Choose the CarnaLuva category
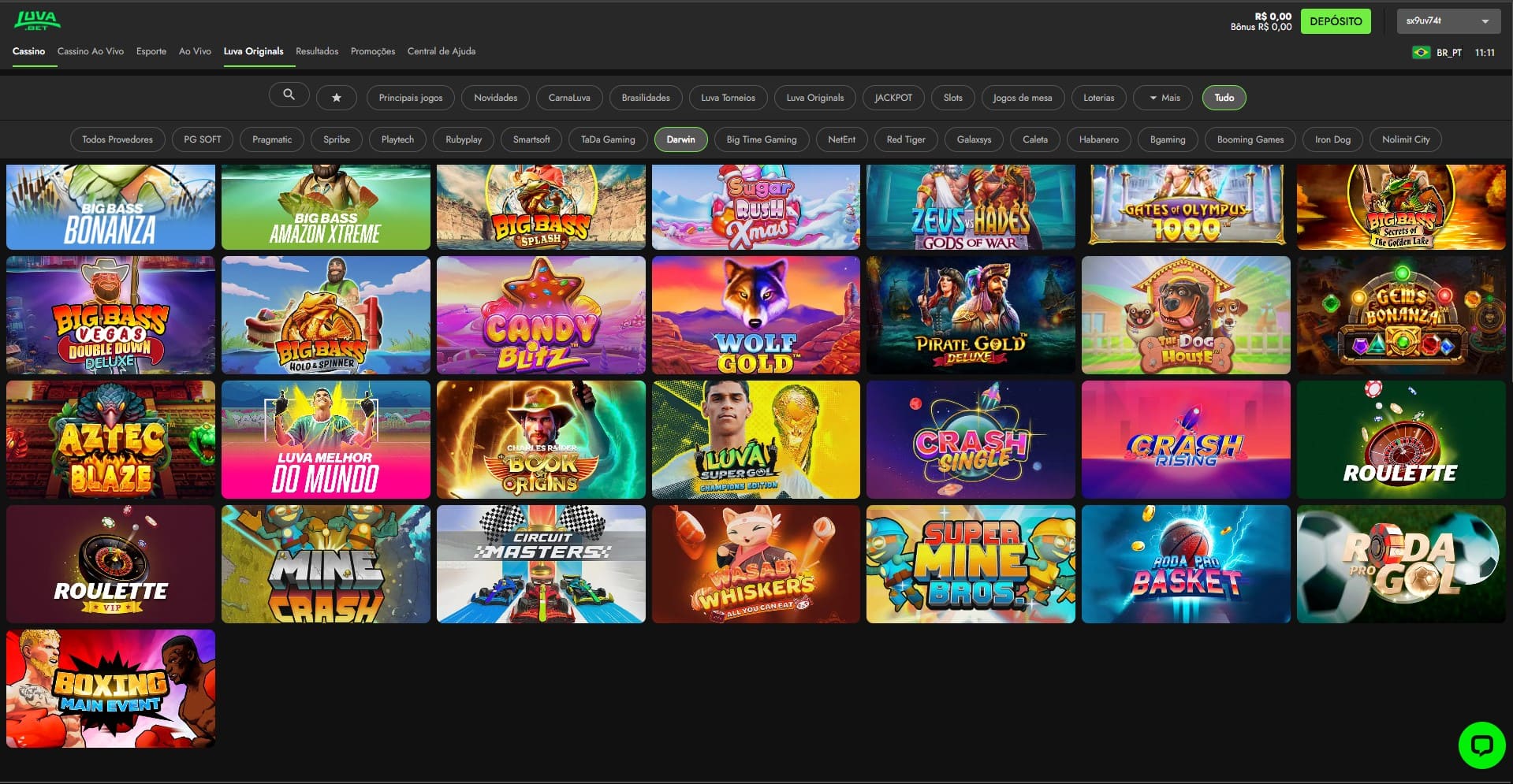The width and height of the screenshot is (1513, 784). (569, 98)
